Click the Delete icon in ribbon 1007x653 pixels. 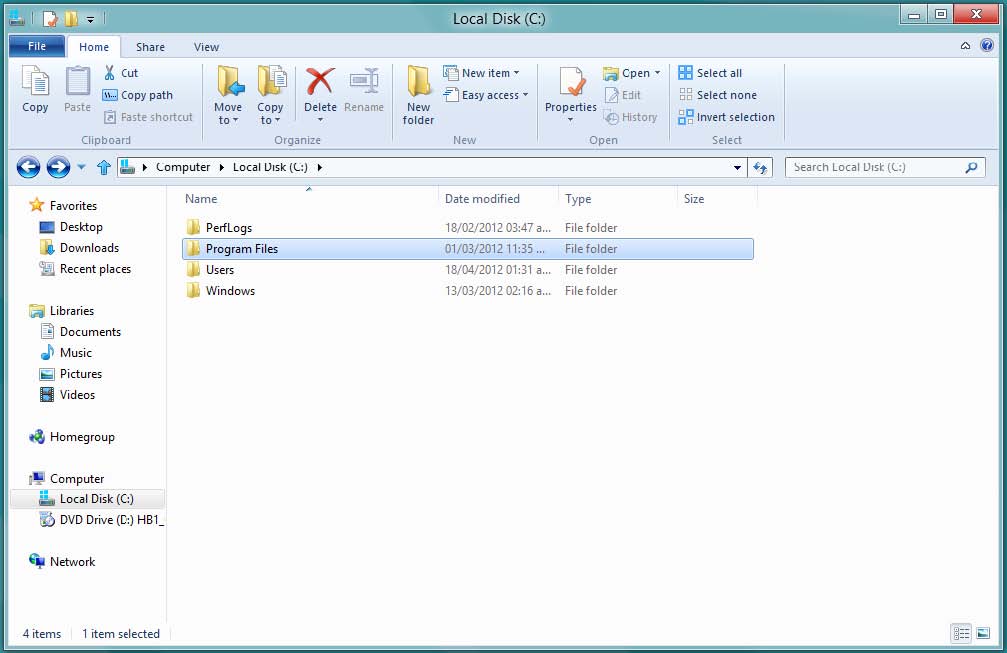[320, 84]
